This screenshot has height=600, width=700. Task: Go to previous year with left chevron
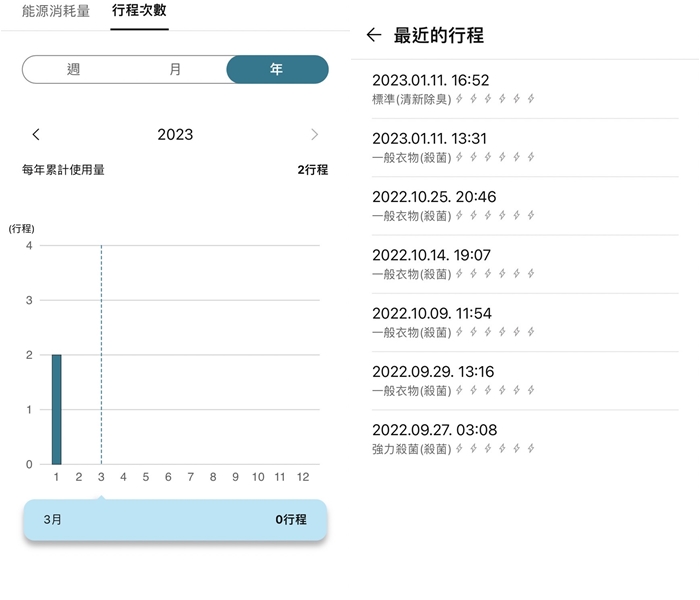click(x=36, y=134)
